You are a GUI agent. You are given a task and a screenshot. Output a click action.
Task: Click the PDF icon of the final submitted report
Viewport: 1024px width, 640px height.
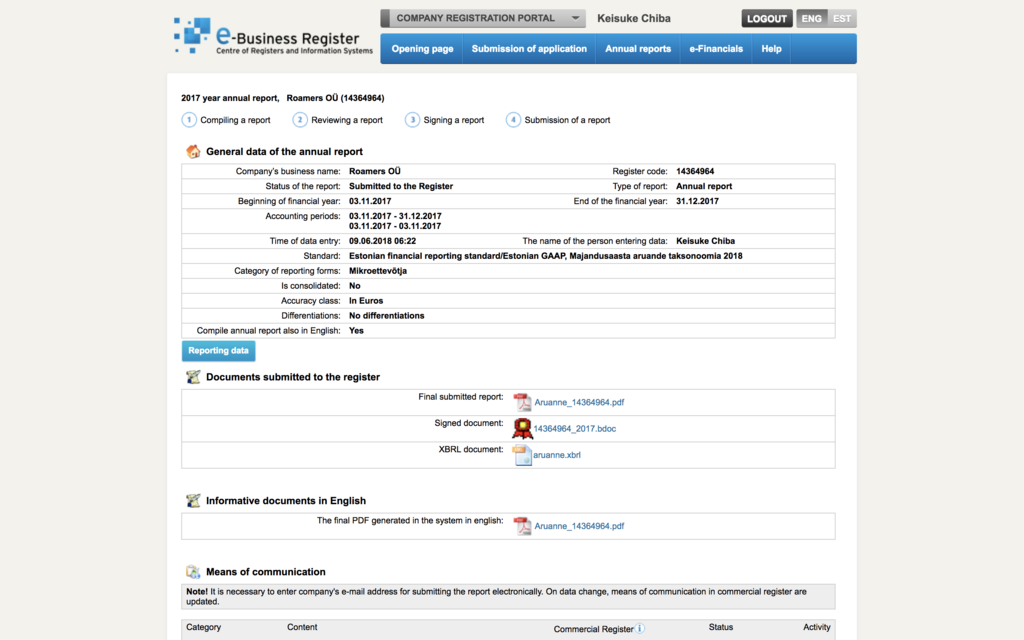click(522, 402)
